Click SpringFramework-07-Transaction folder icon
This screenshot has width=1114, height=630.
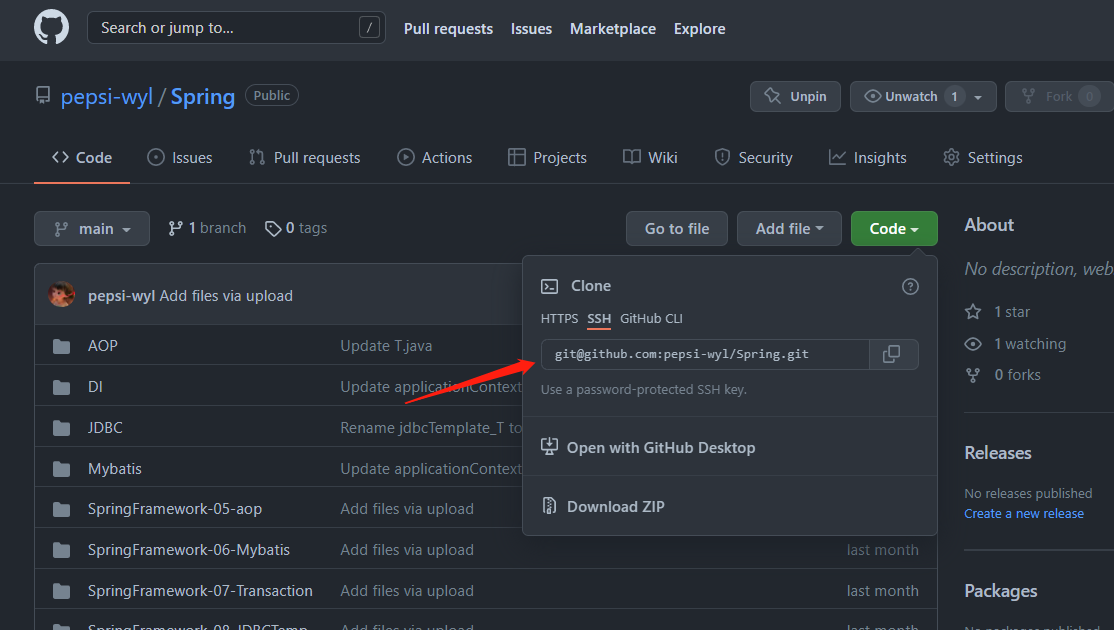62,591
